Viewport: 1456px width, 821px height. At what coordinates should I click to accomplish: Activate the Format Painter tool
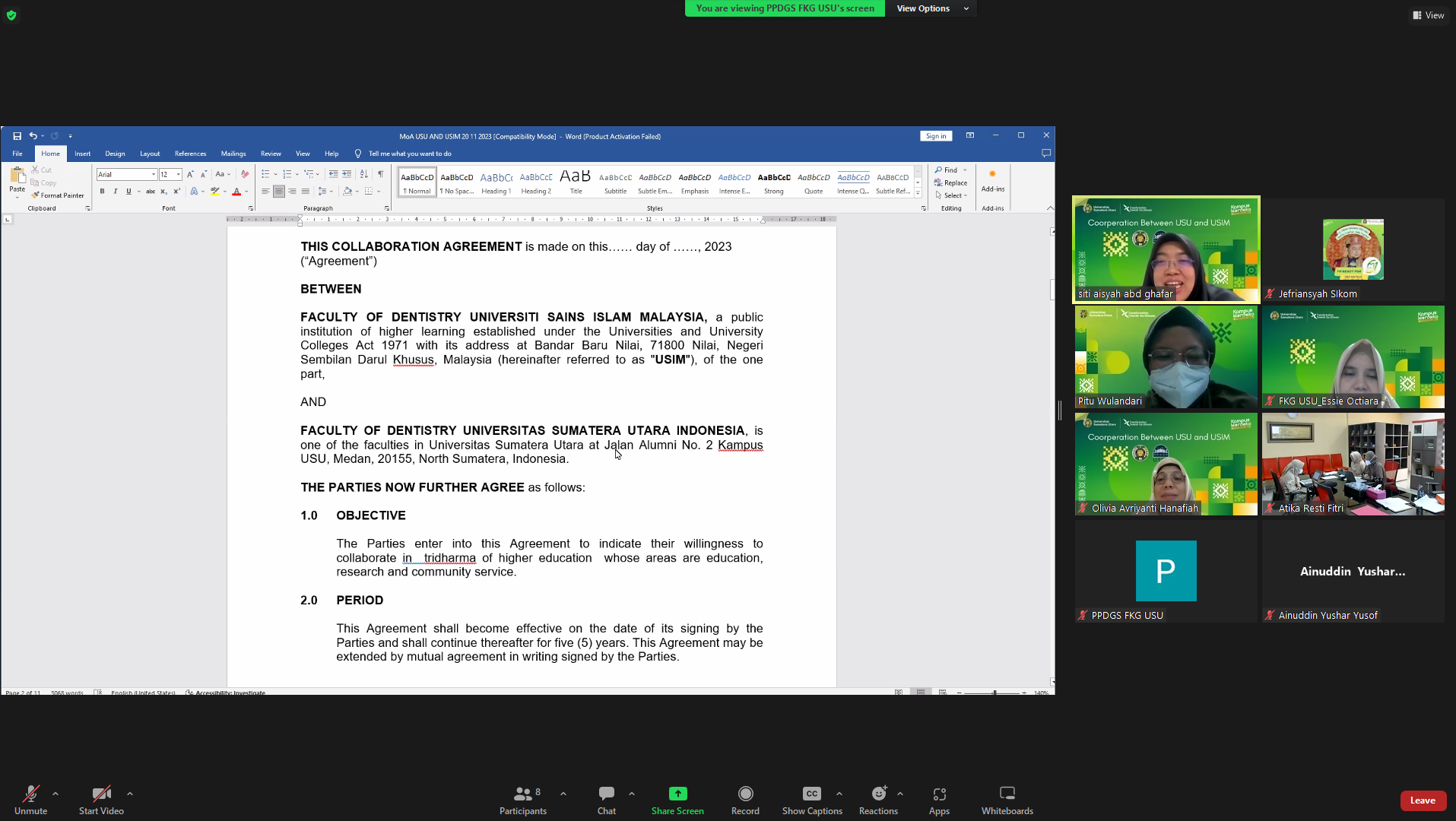58,195
